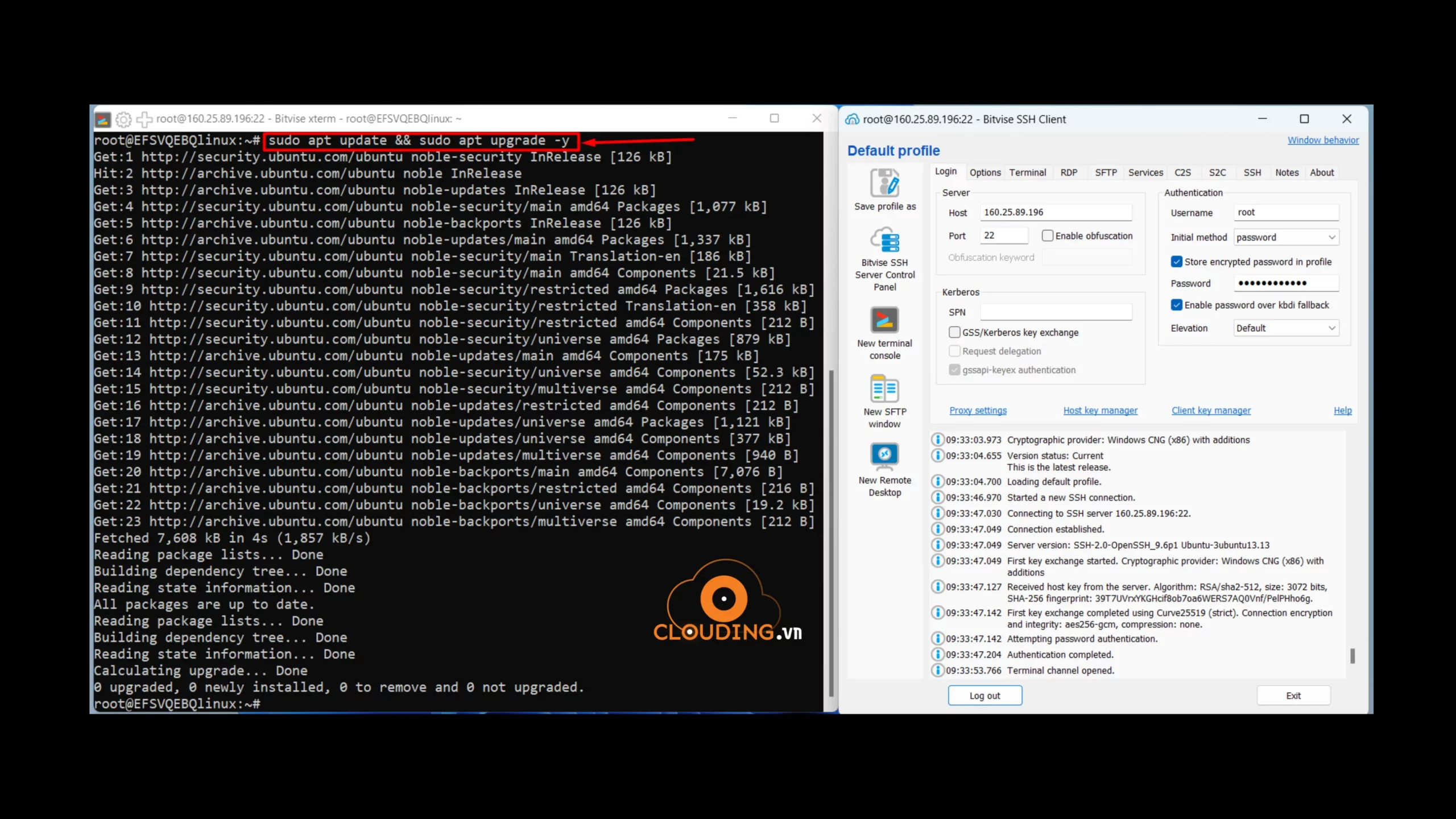Open the SFTP tab
This screenshot has width=1456, height=819.
1106,172
